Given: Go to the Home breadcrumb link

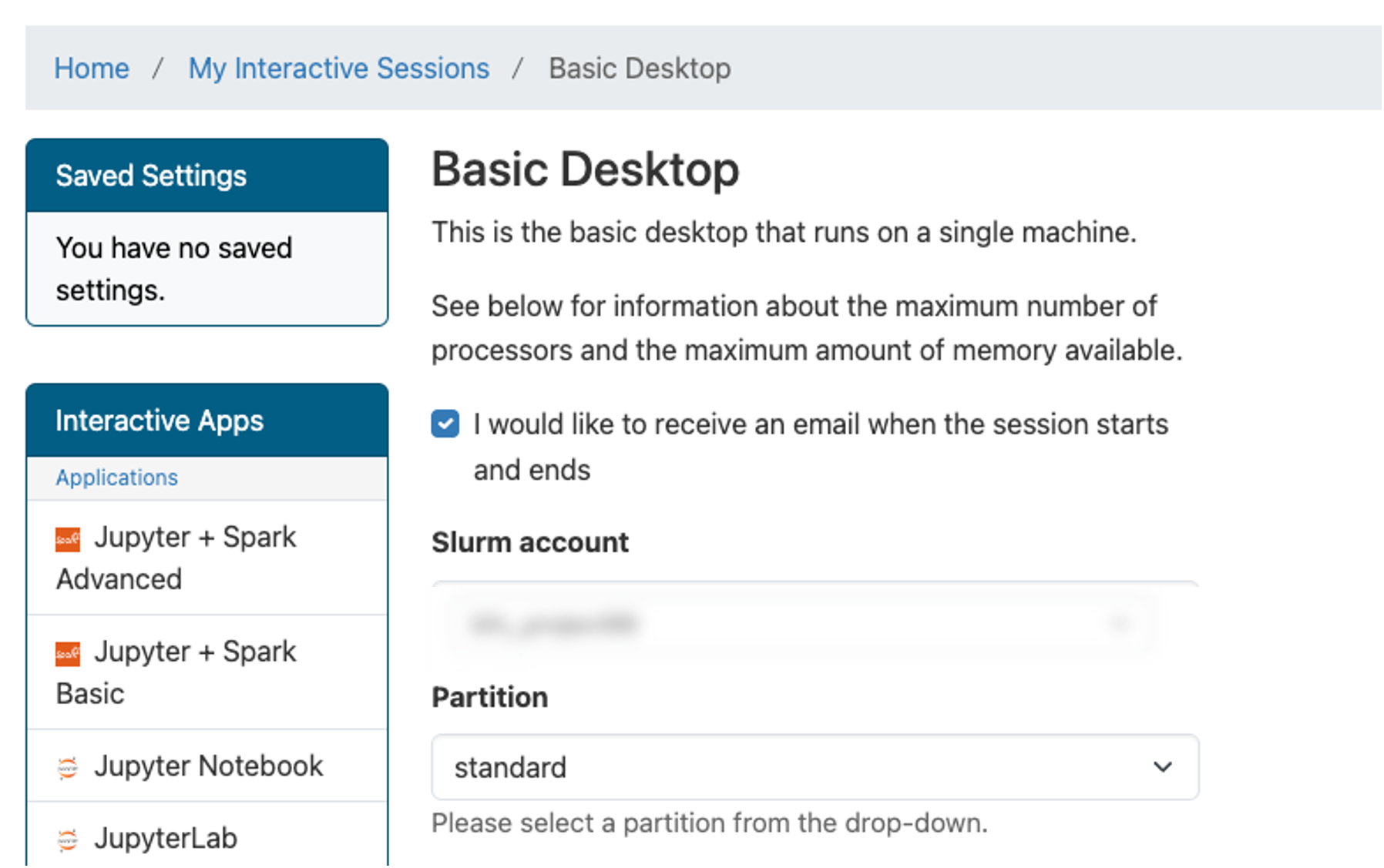Looking at the screenshot, I should coord(92,69).
